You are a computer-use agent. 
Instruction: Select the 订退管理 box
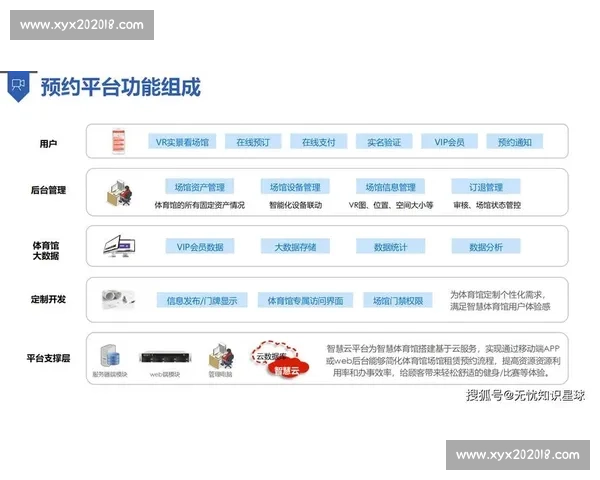click(486, 187)
